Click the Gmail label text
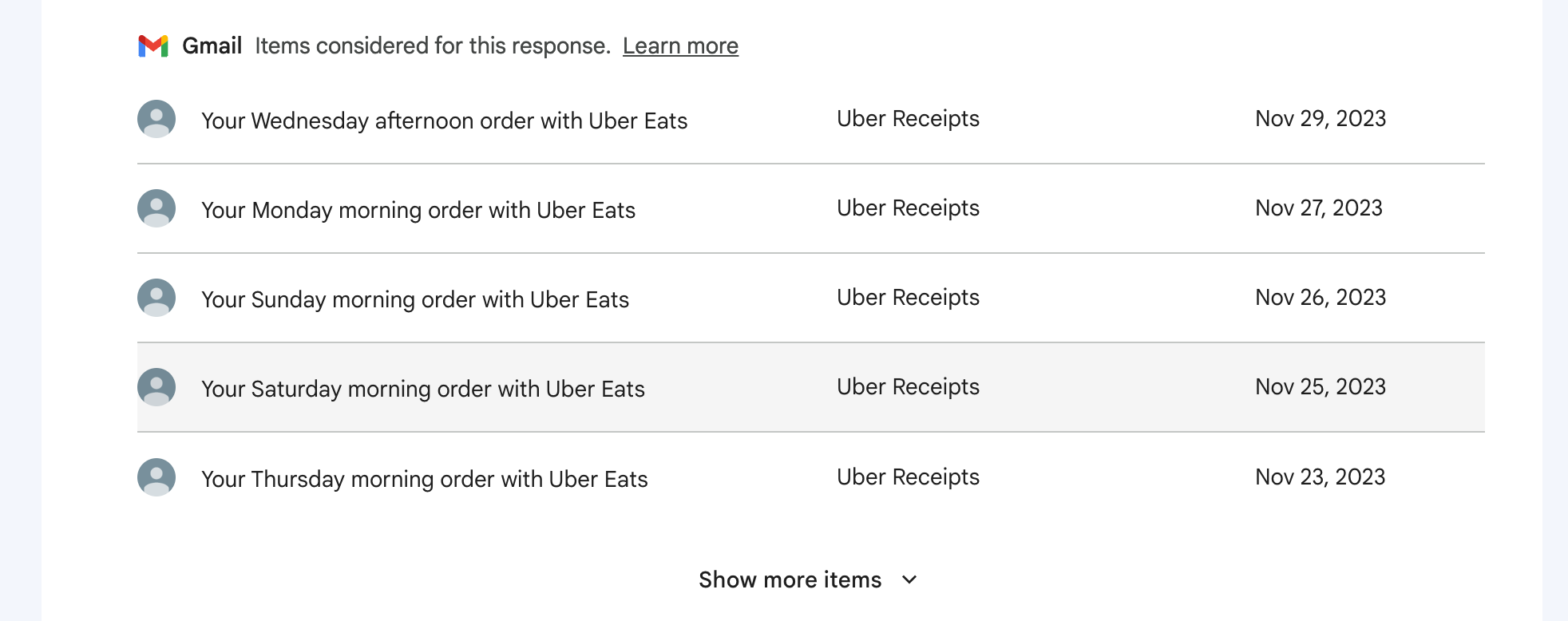Viewport: 1568px width, 621px height. (212, 46)
